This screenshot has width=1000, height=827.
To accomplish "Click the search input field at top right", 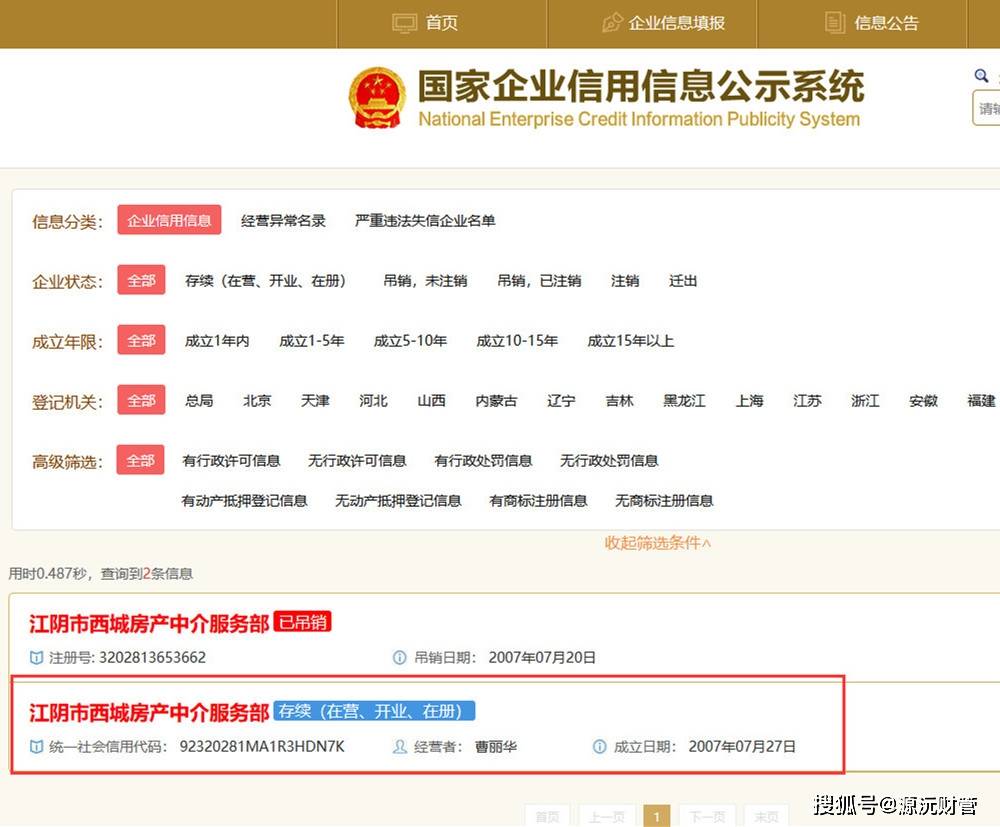I will 988,109.
